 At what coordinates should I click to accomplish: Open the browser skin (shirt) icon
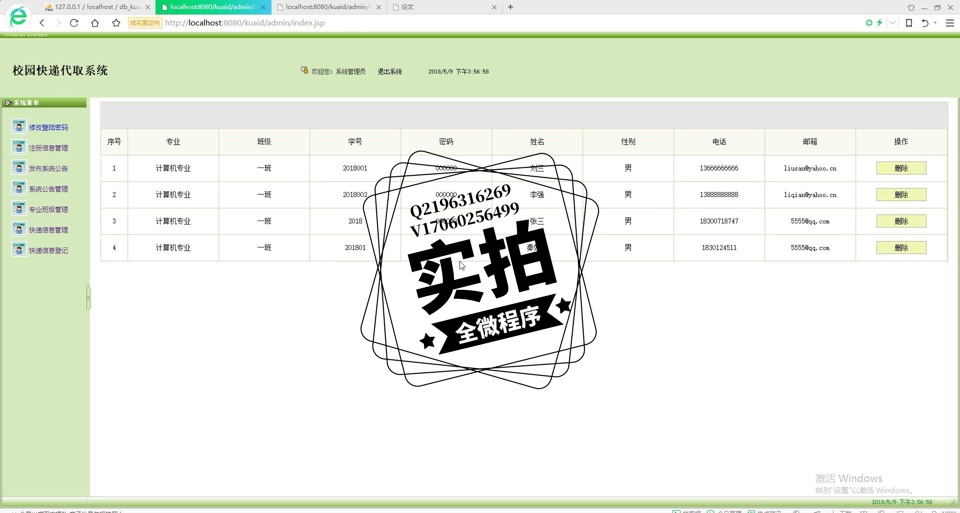tap(911, 7)
